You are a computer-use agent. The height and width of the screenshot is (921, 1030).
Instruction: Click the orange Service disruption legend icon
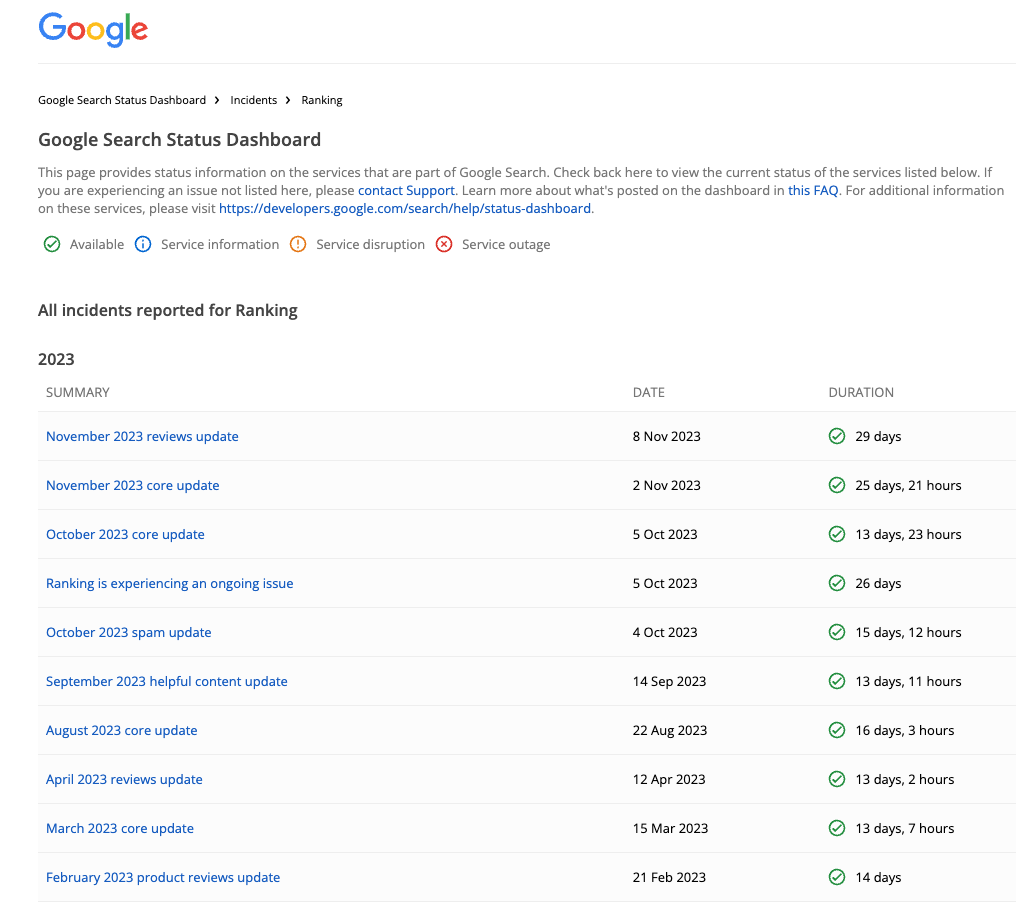[298, 244]
